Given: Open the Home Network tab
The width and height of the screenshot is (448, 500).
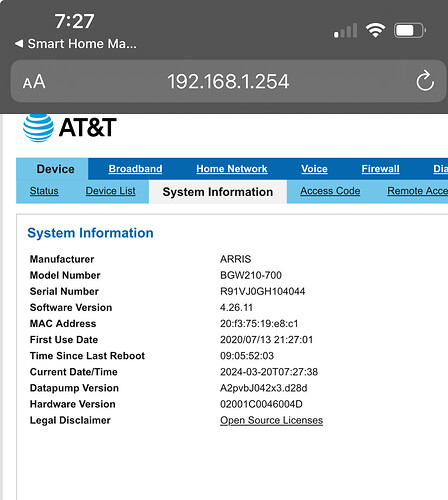Looking at the screenshot, I should point(232,169).
